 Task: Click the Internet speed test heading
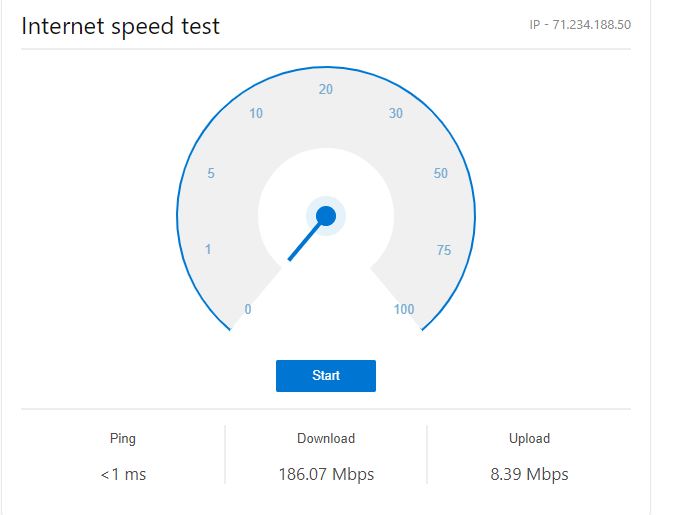coord(120,26)
